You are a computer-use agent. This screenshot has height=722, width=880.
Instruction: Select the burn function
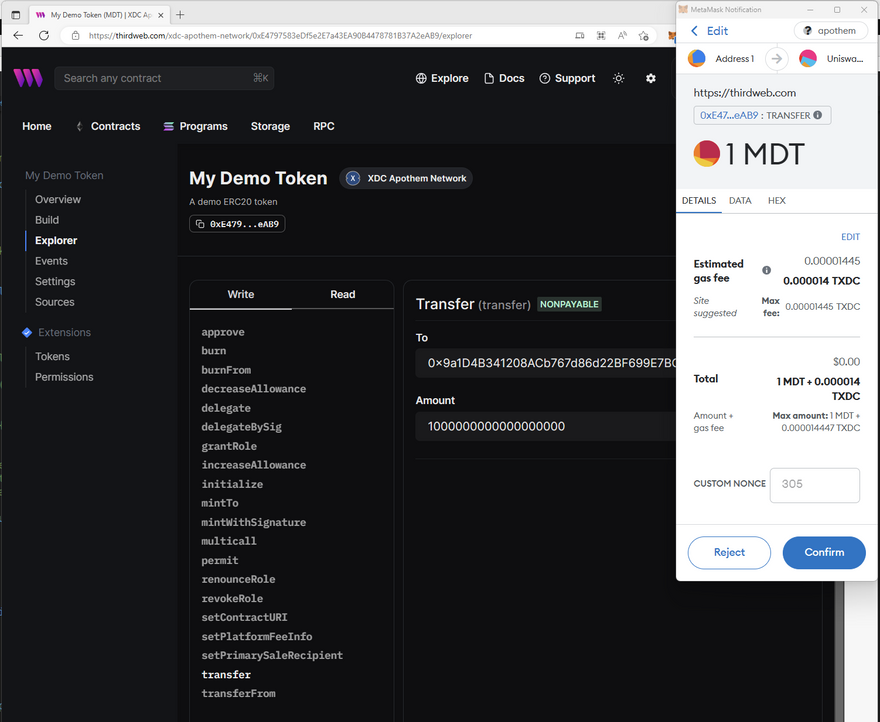[x=214, y=351]
